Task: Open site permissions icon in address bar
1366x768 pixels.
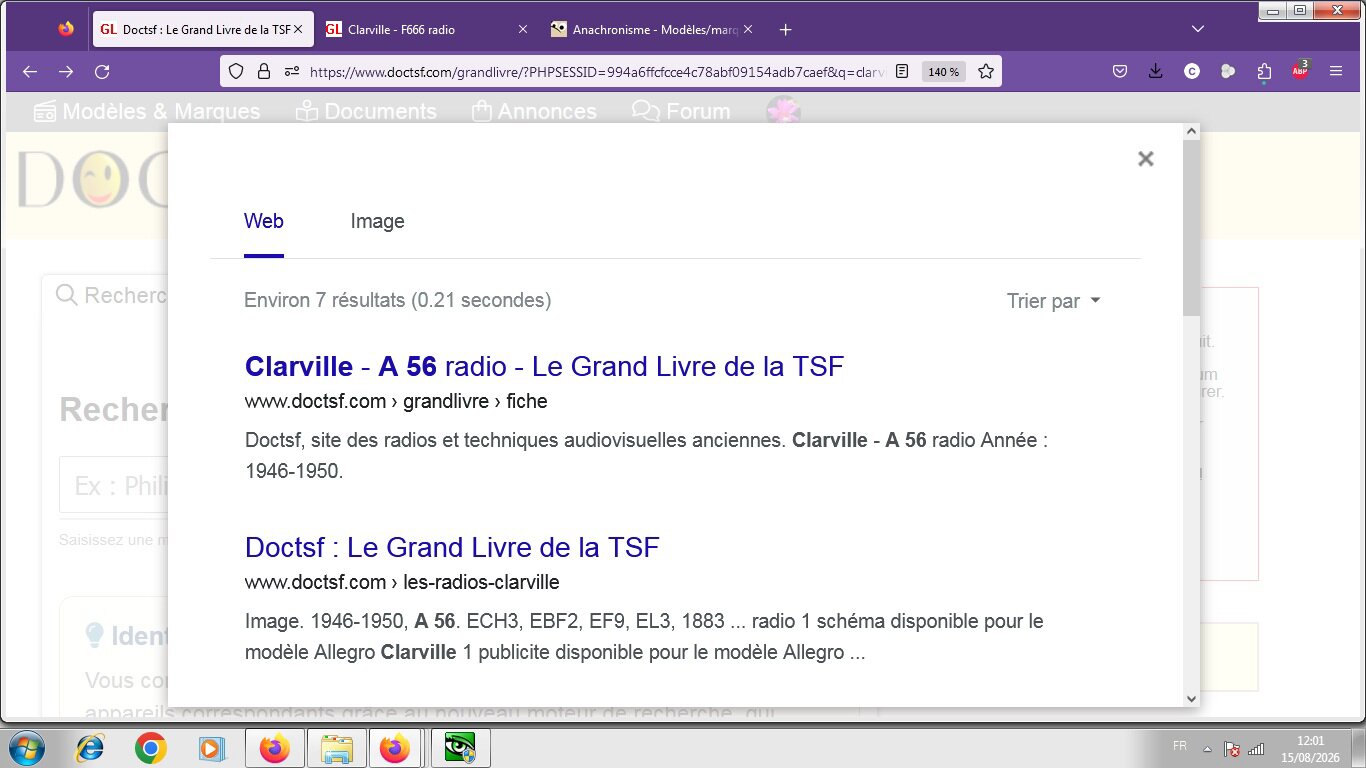Action: 292,71
